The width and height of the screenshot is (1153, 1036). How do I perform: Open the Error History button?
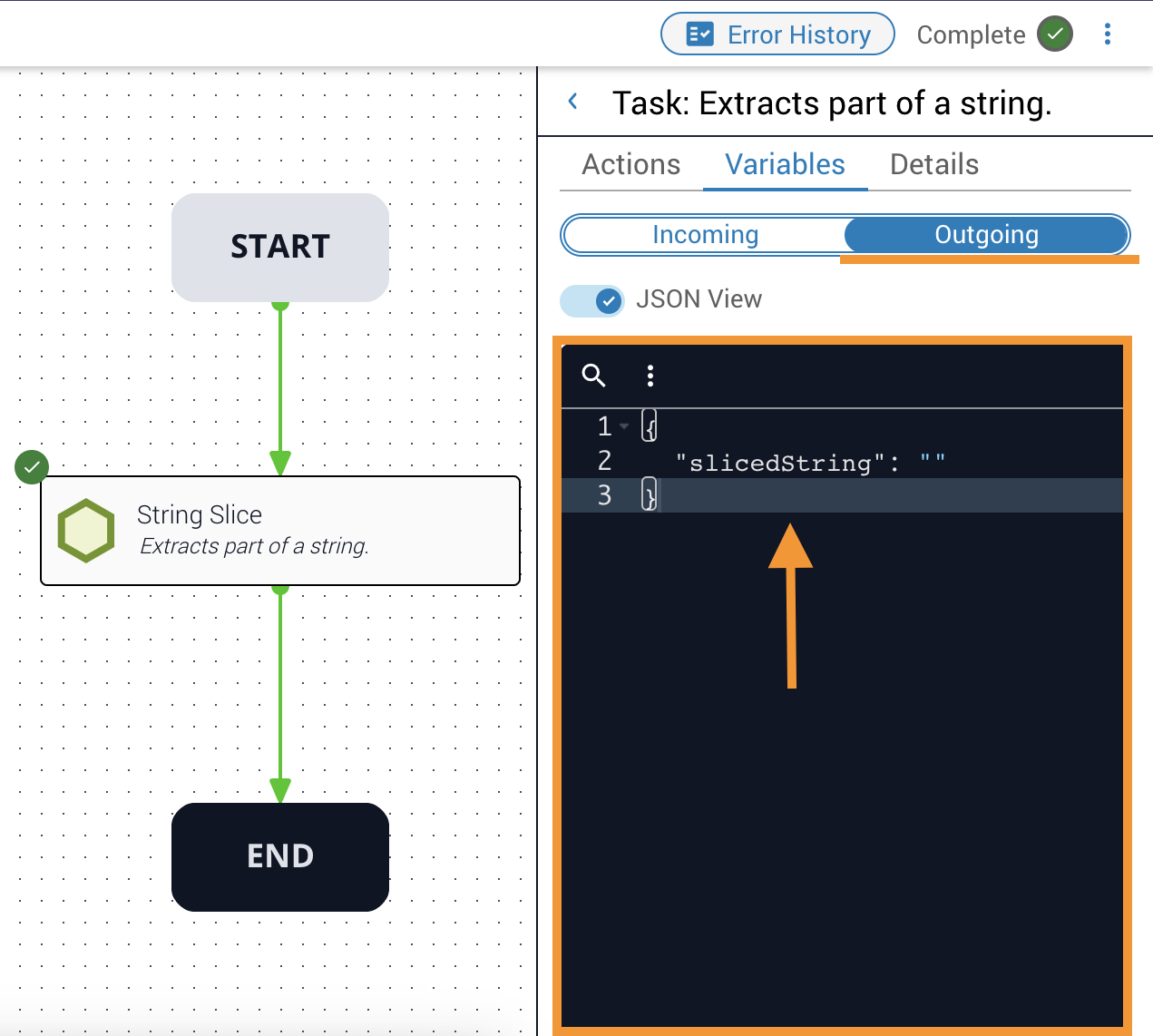click(x=777, y=34)
